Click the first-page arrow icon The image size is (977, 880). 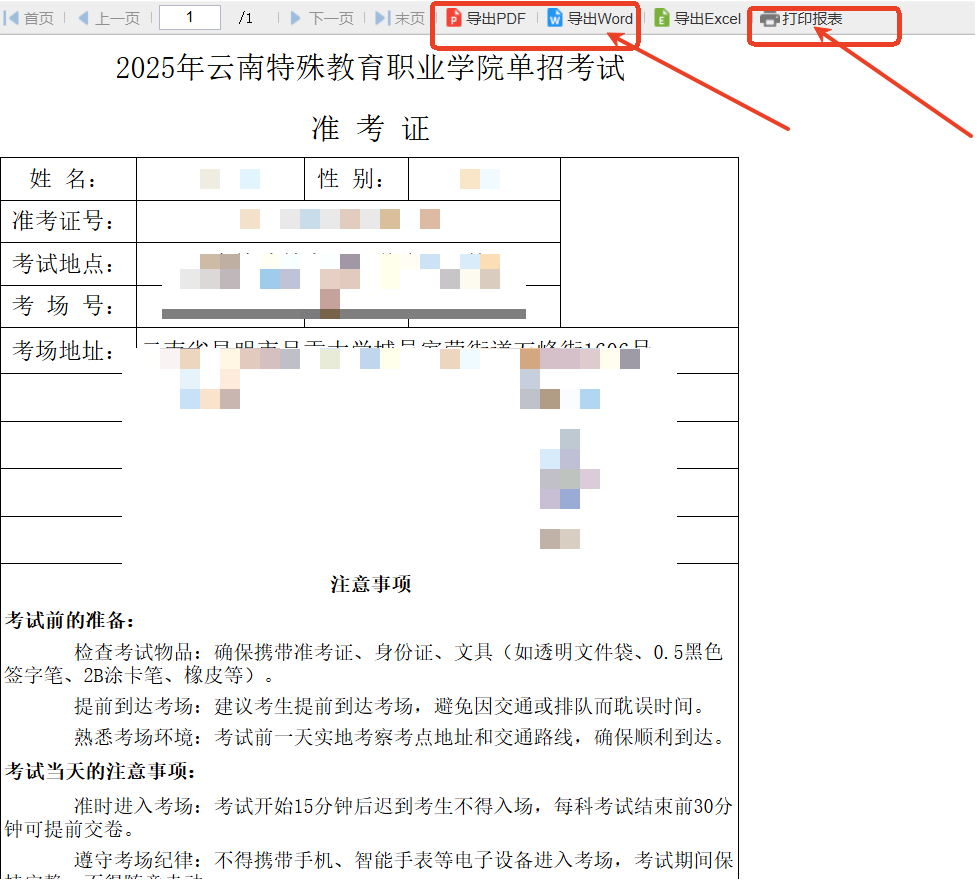pyautogui.click(x=12, y=18)
